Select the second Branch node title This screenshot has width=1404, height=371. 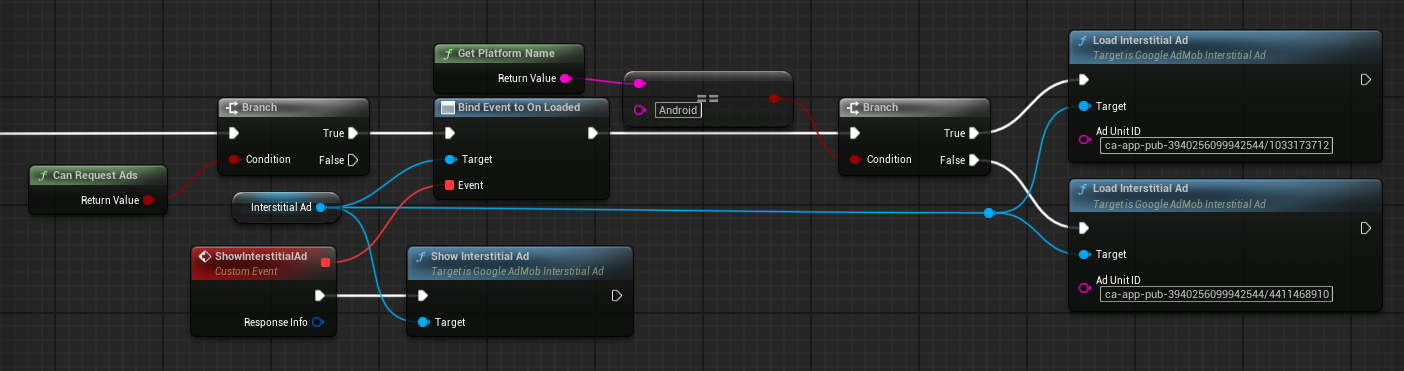880,107
